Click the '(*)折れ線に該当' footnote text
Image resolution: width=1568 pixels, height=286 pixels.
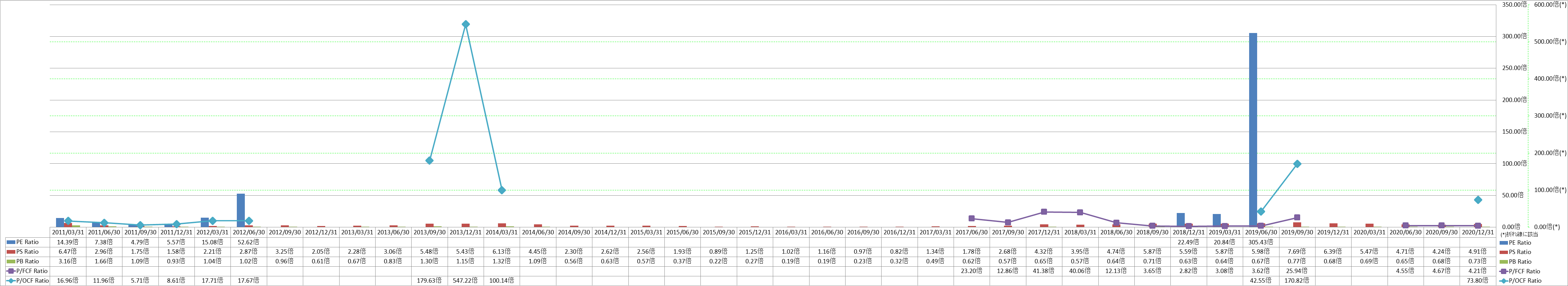point(1519,234)
